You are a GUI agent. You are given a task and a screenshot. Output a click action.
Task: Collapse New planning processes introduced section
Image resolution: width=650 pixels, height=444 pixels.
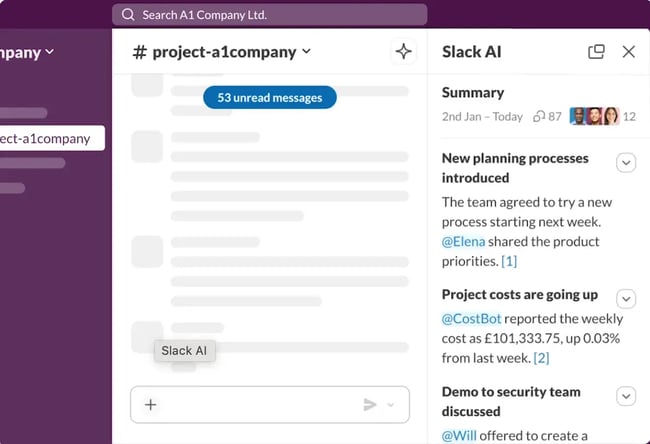[626, 163]
